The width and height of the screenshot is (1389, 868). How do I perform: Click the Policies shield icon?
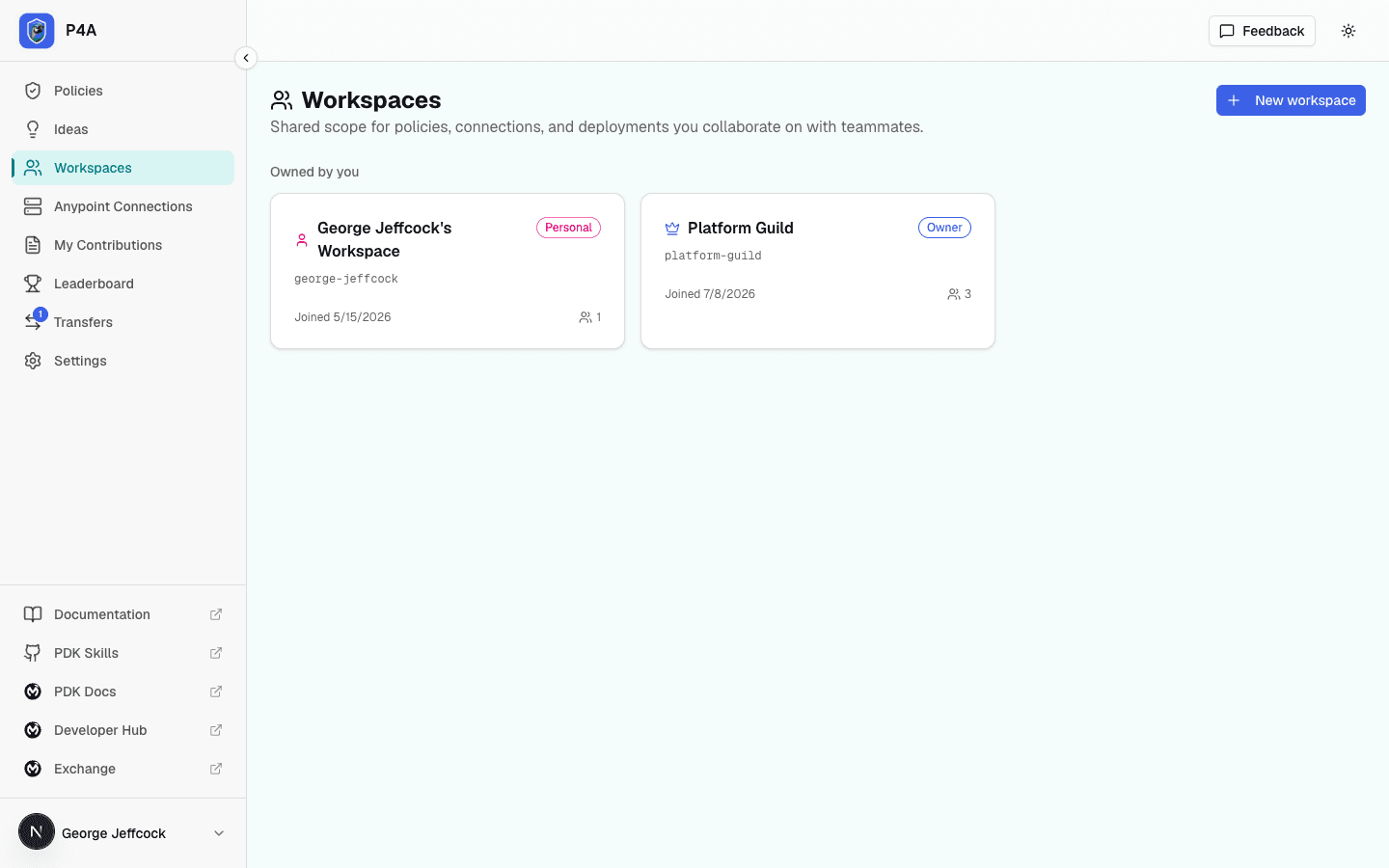click(33, 91)
